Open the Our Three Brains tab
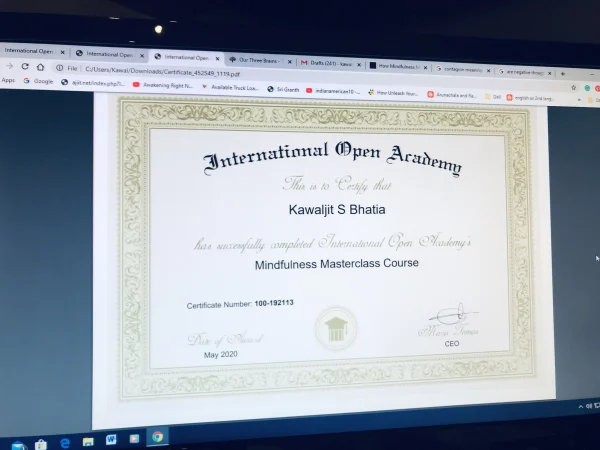 pos(259,60)
